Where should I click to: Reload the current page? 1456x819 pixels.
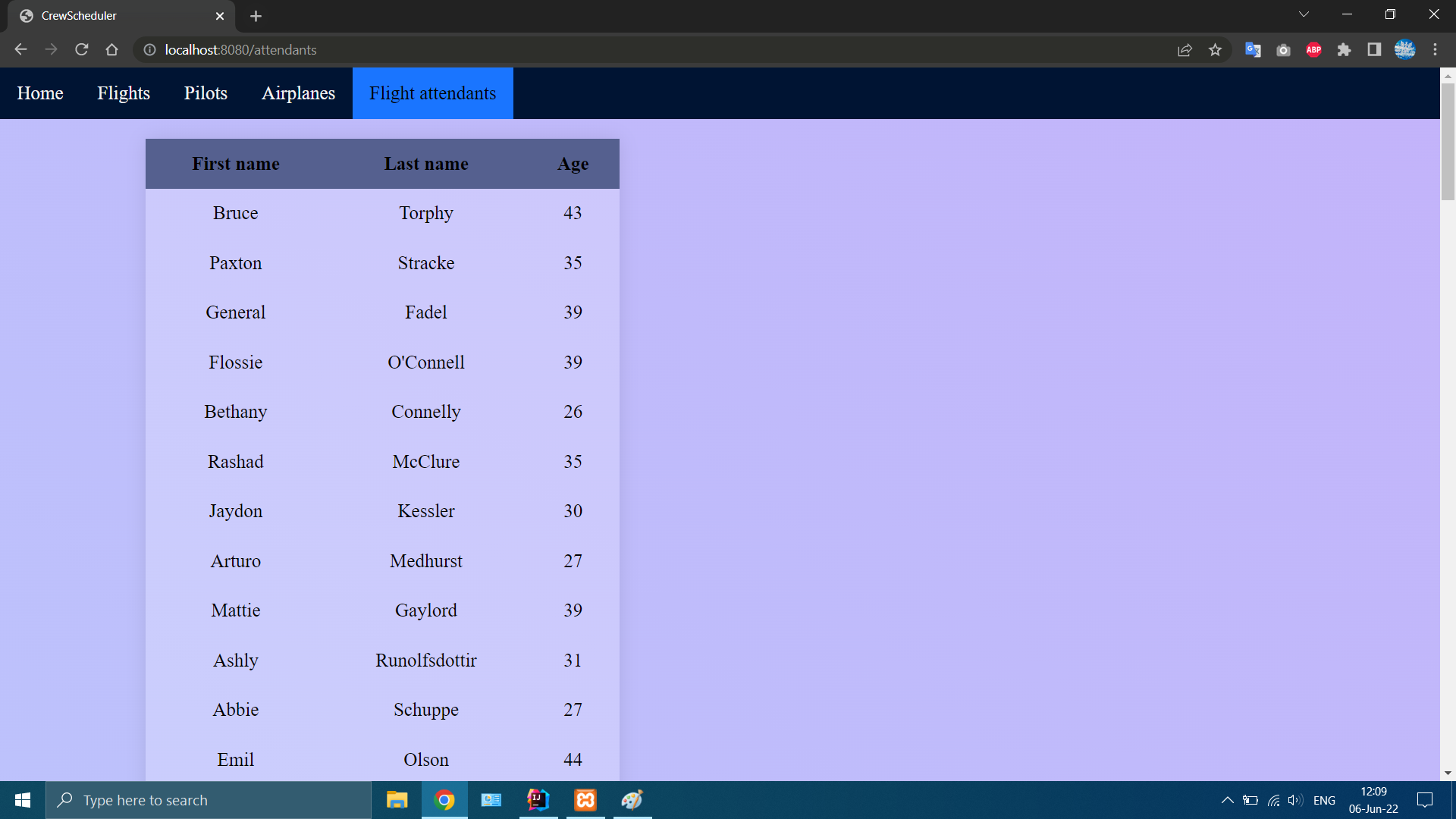tap(82, 50)
